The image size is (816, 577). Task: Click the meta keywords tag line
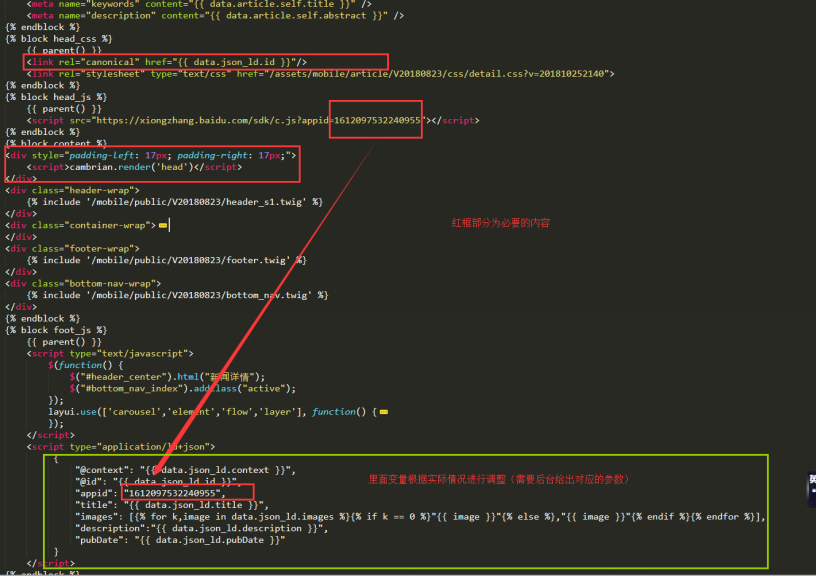199,4
